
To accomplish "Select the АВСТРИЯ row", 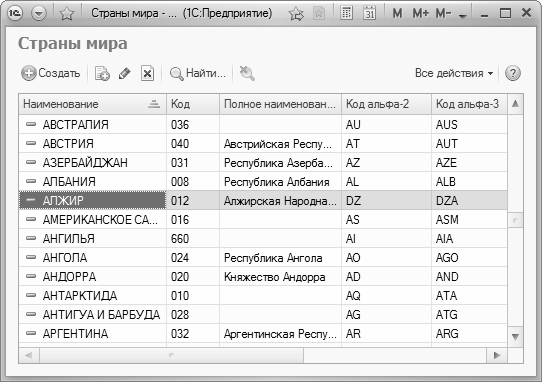I will (x=263, y=143).
